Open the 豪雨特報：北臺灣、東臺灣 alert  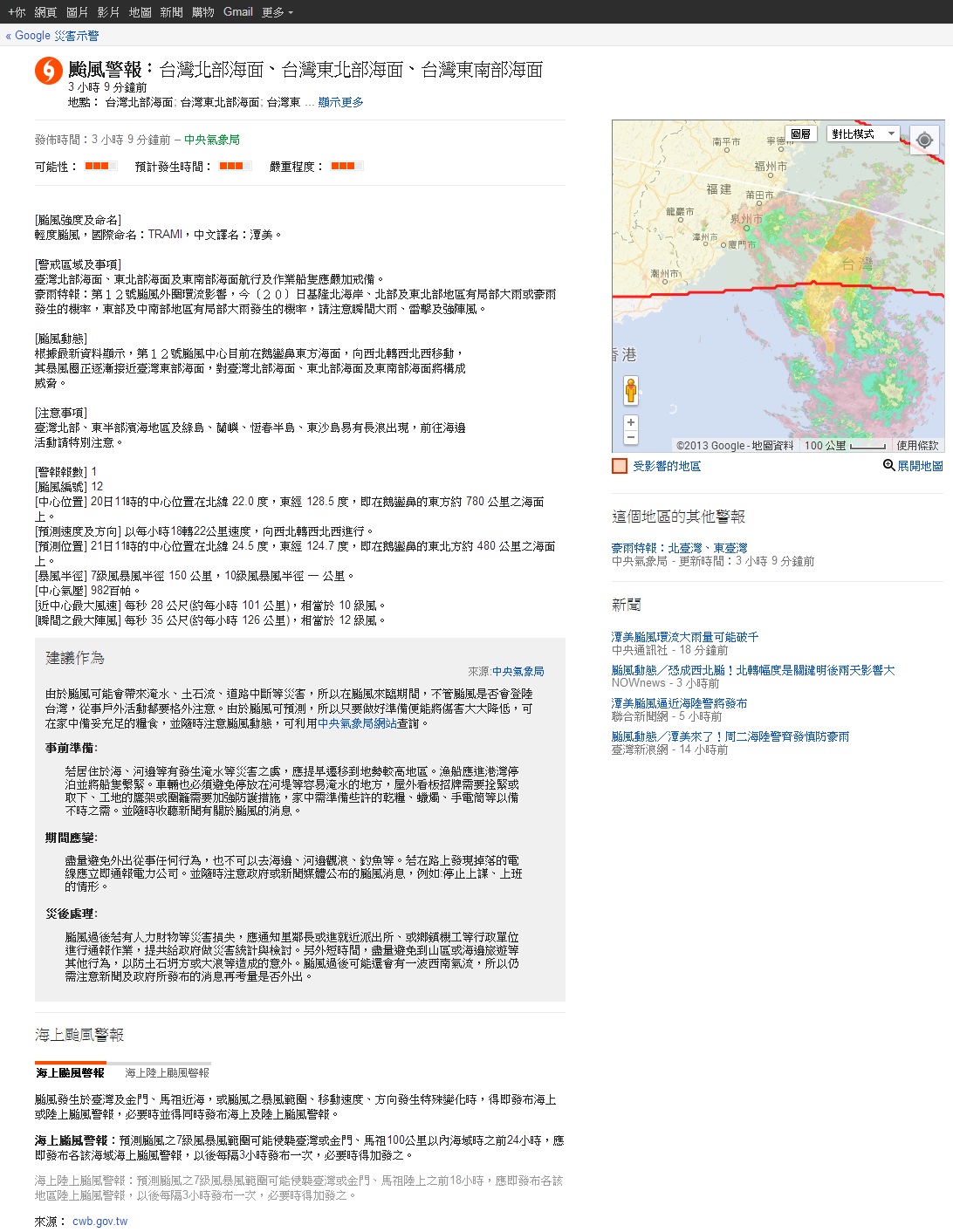[679, 548]
